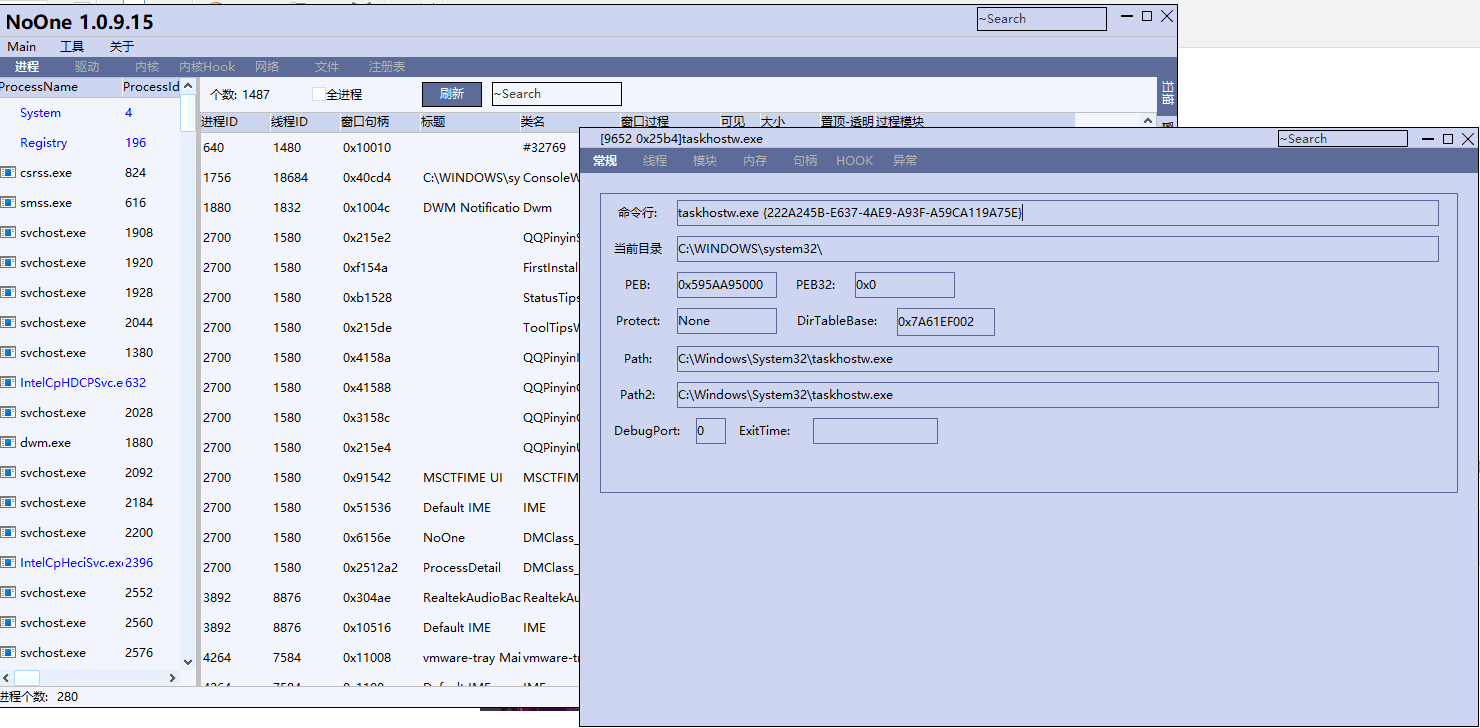
Task: Click the DebugPort field
Action: pos(710,431)
